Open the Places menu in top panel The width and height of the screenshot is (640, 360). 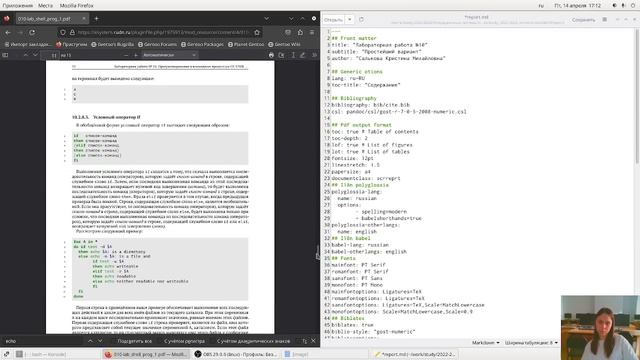[45, 6]
